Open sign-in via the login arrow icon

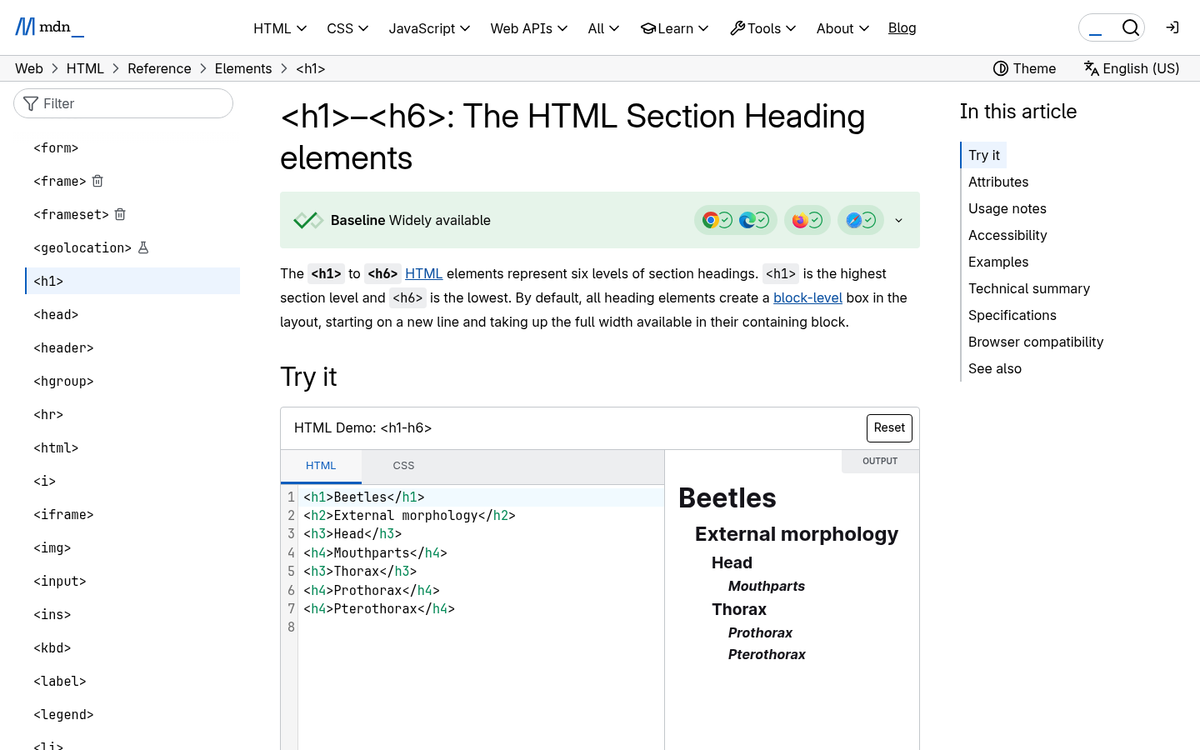pyautogui.click(x=1172, y=27)
